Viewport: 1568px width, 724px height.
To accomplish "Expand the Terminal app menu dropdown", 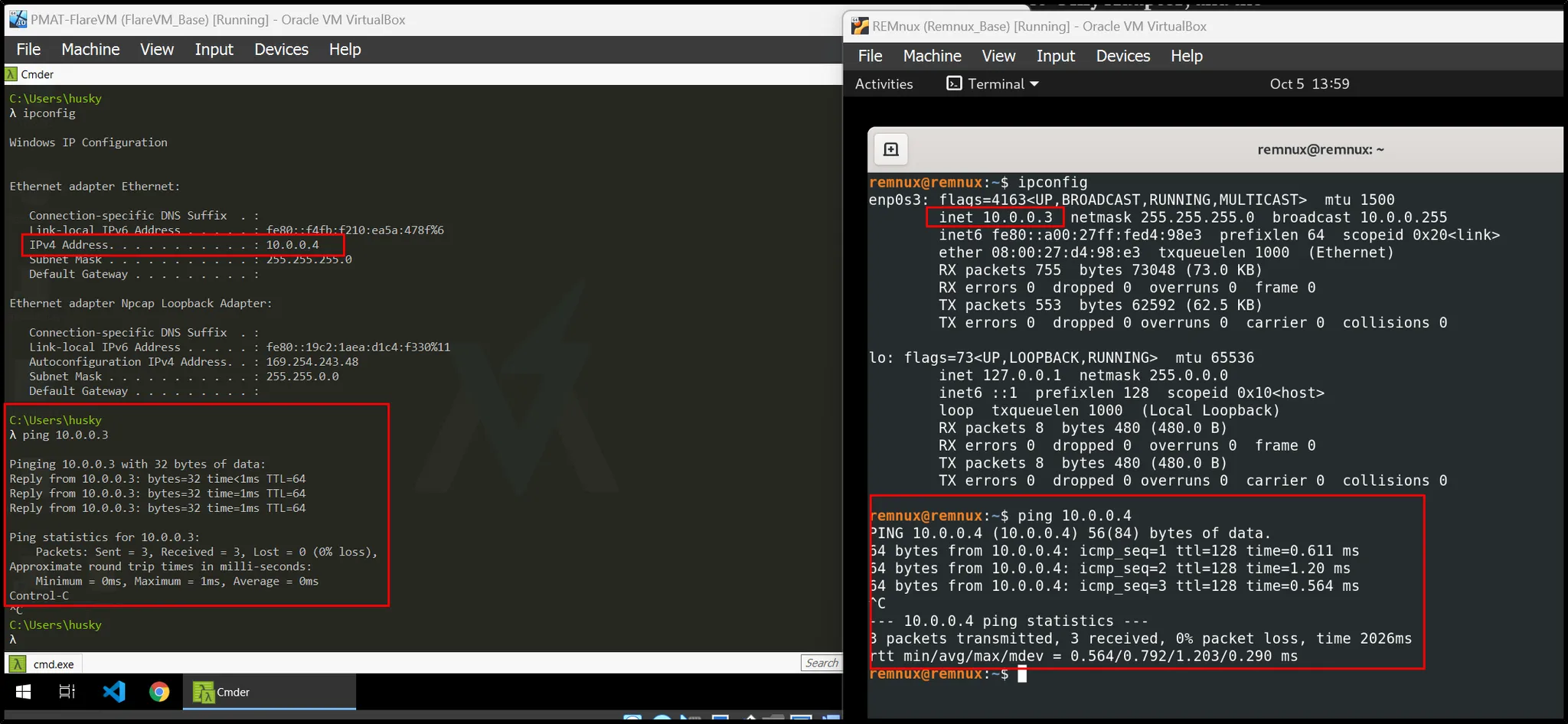I will (x=993, y=83).
